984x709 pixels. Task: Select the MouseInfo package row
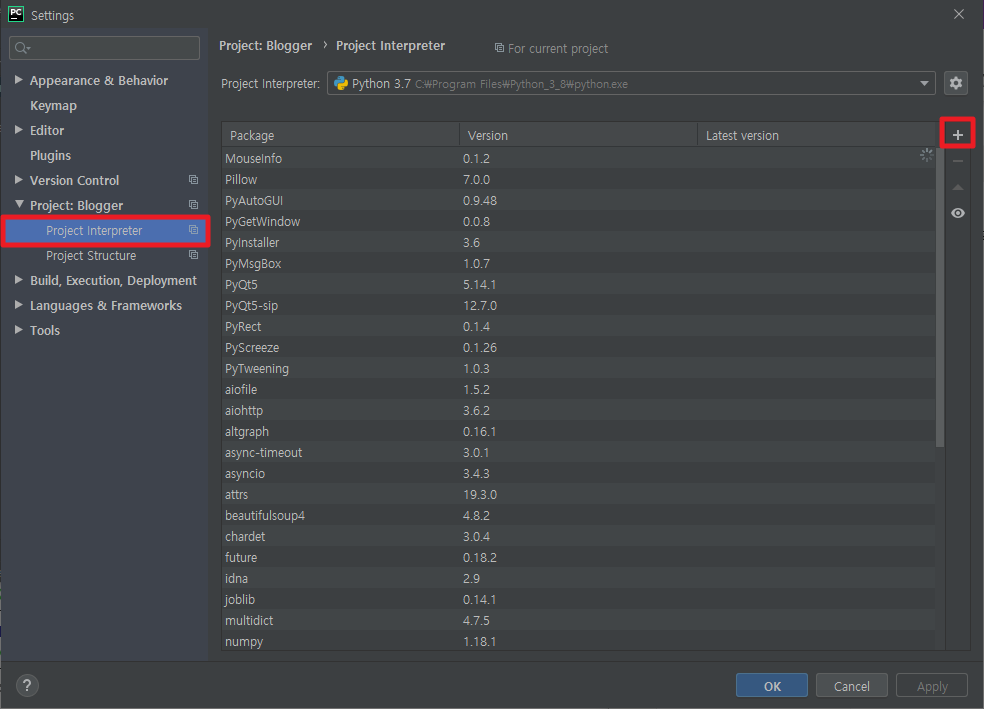pos(579,159)
